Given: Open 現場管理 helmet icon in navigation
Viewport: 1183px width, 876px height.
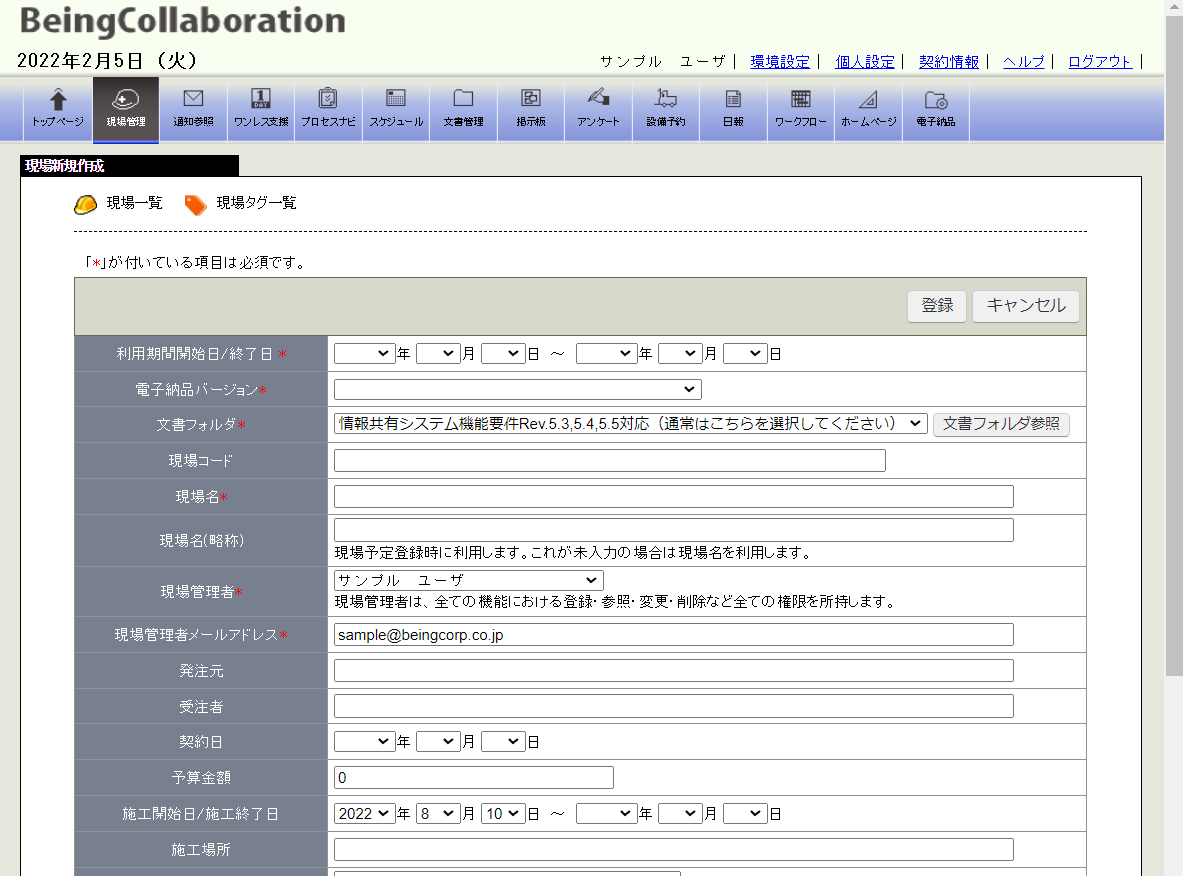Looking at the screenshot, I should pyautogui.click(x=126, y=109).
